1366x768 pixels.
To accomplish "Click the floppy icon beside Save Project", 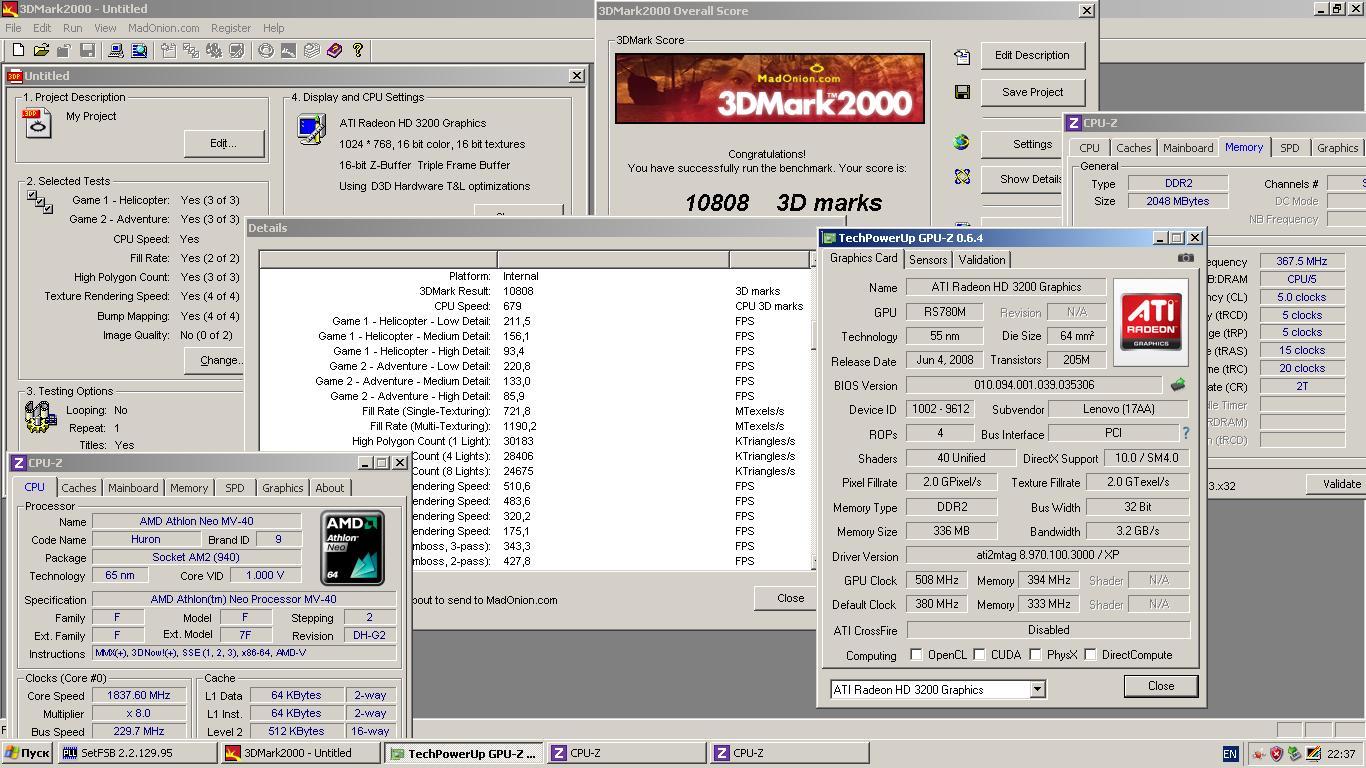I will (x=962, y=92).
